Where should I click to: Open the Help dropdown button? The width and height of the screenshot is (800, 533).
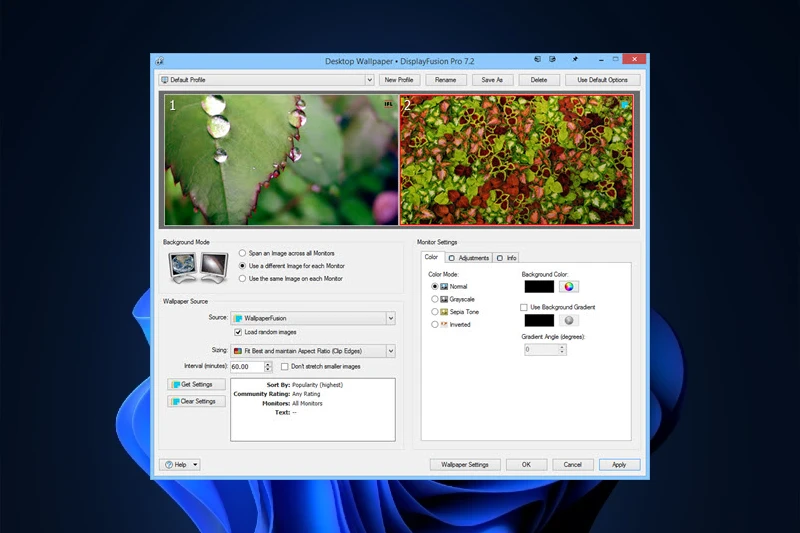(180, 465)
